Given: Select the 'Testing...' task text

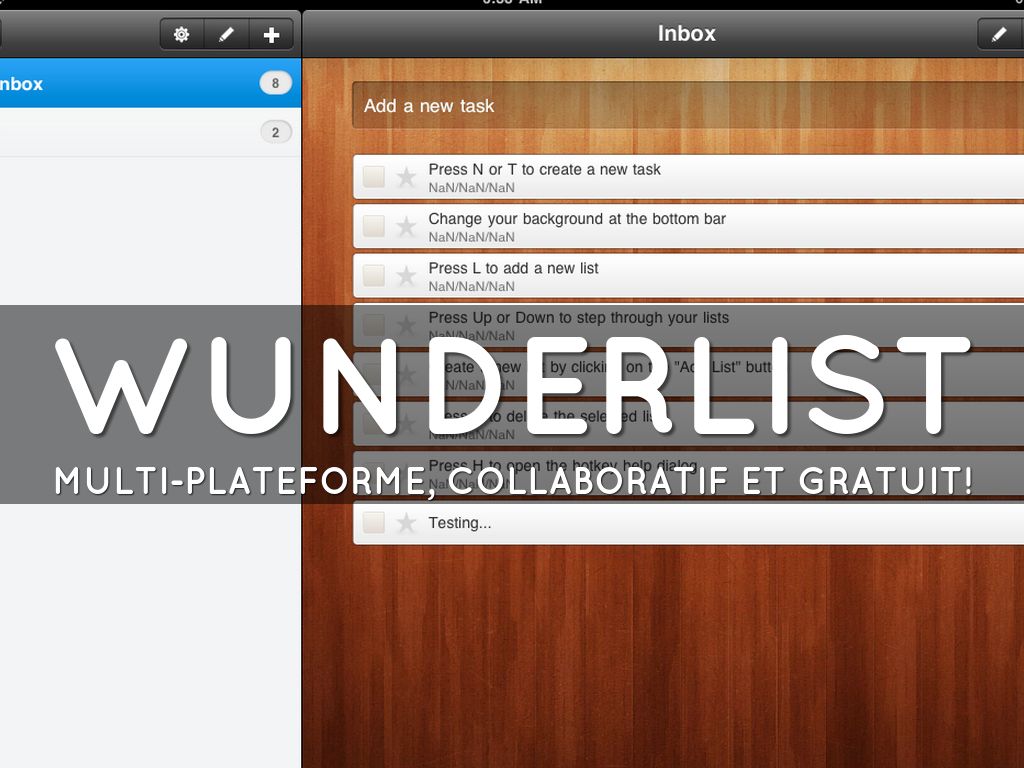Looking at the screenshot, I should point(460,523).
